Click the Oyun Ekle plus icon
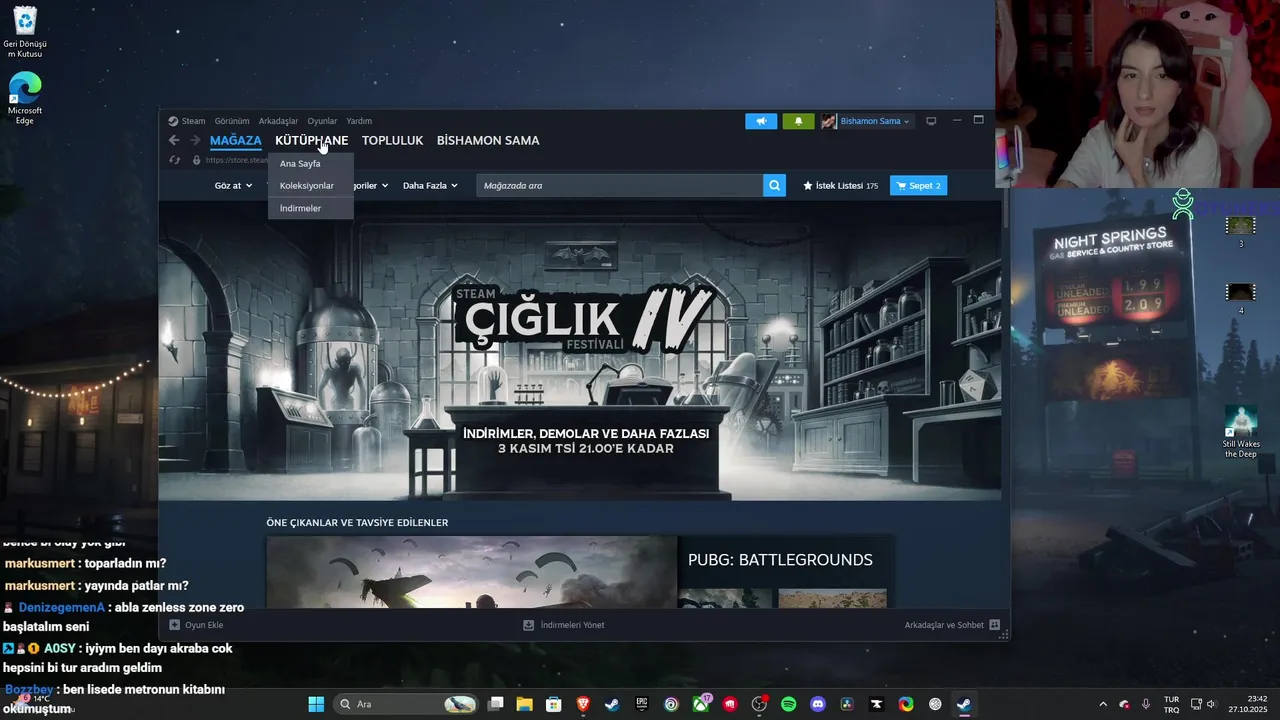Screen dimensions: 1280x720 (175, 625)
